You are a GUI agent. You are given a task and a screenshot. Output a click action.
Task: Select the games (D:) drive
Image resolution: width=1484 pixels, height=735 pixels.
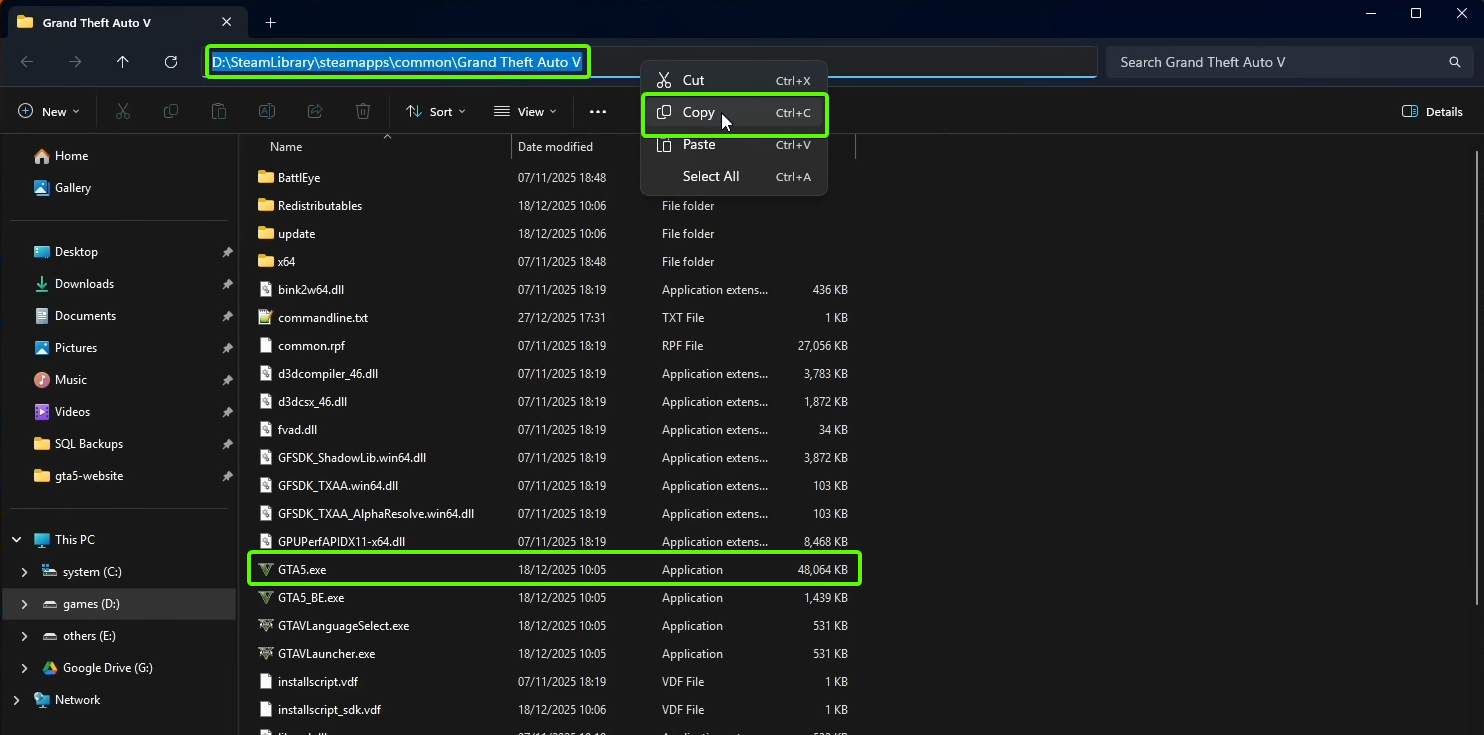118,604
